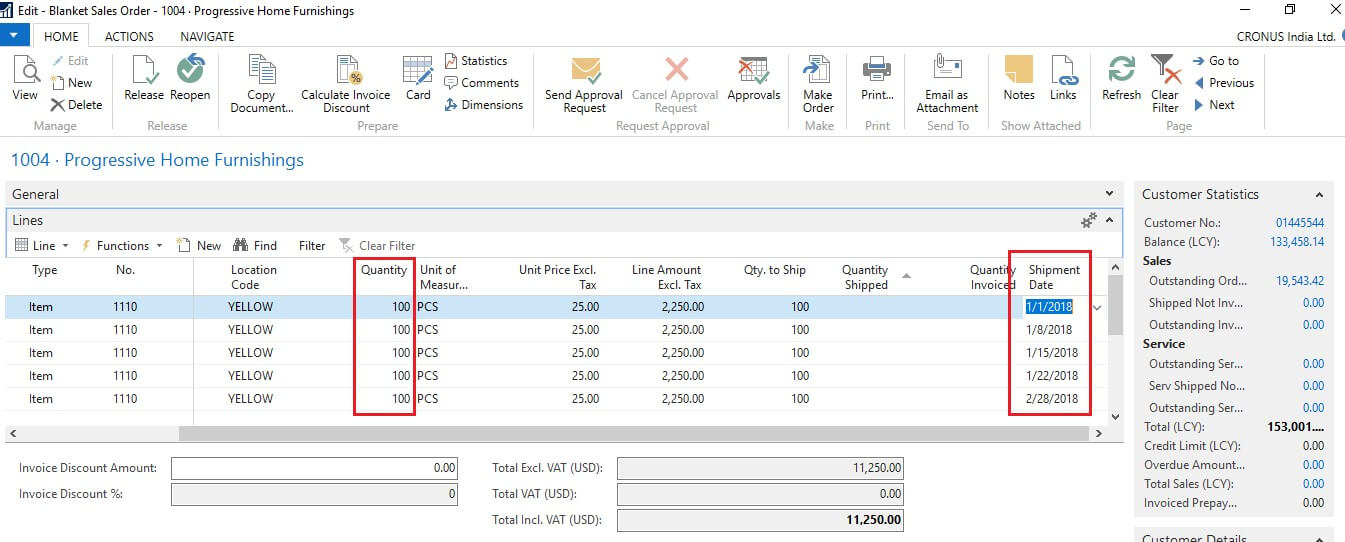Open customer number 01445544 link

(1299, 223)
